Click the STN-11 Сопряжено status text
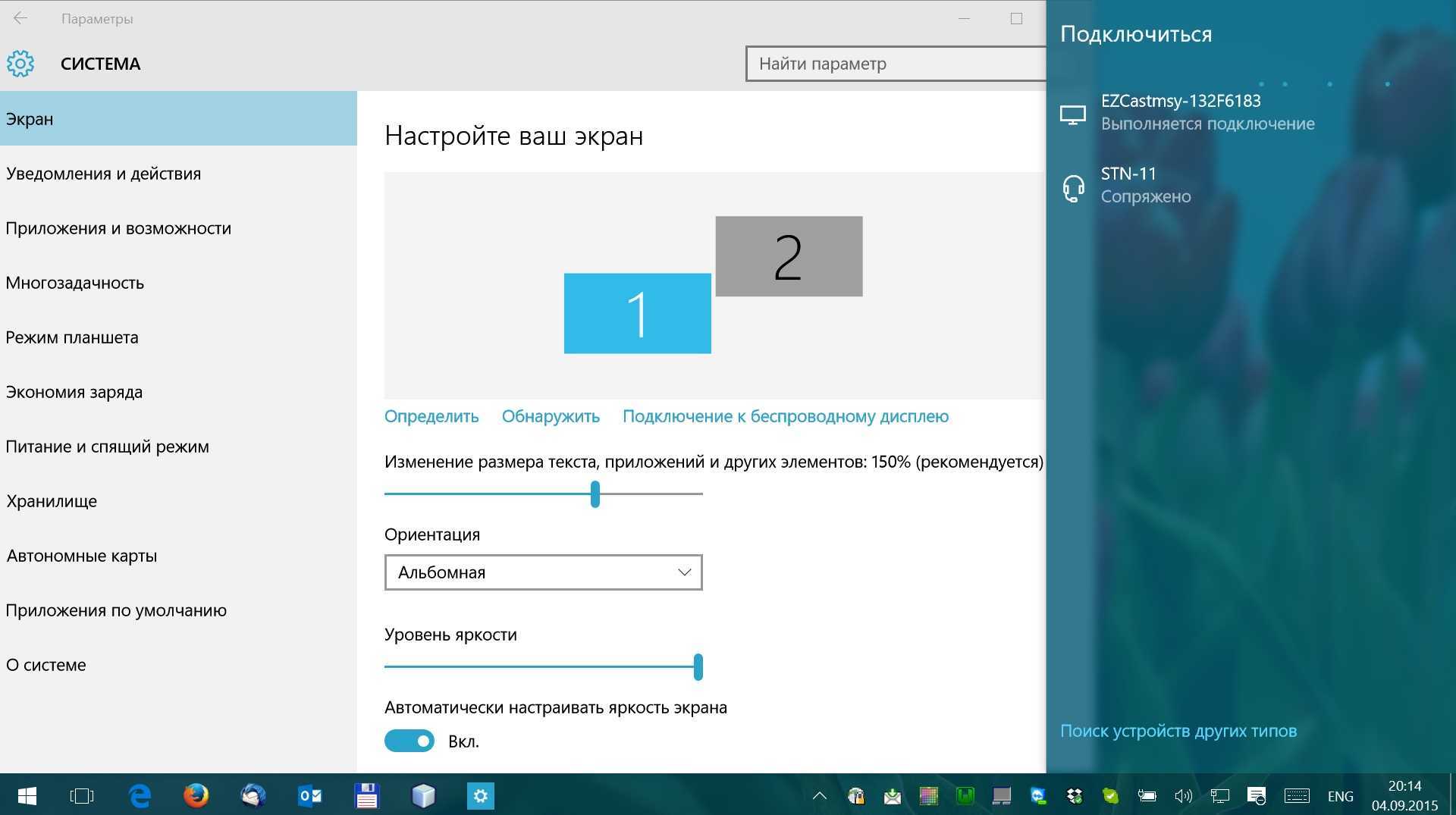The height and width of the screenshot is (815, 1456). coord(1146,196)
